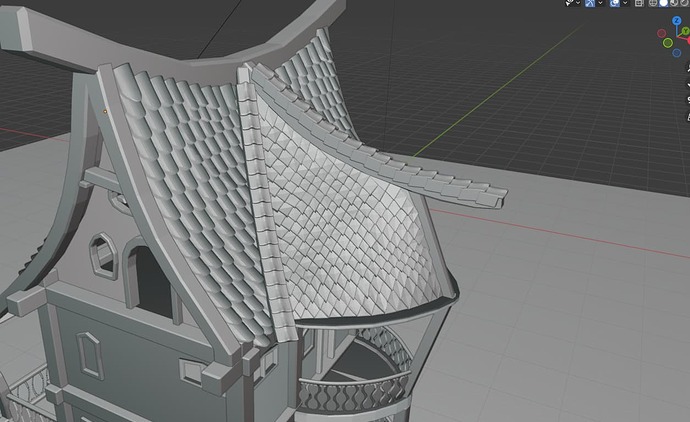690x422 pixels.
Task: Open the overlays options dropdown arrow
Action: pos(625,3)
